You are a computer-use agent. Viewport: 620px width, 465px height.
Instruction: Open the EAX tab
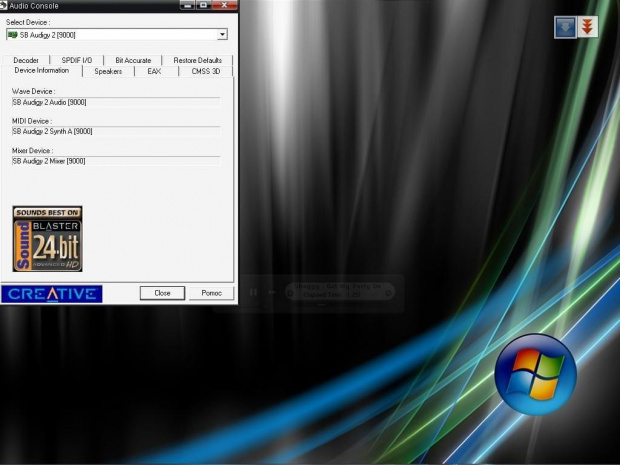click(x=154, y=71)
